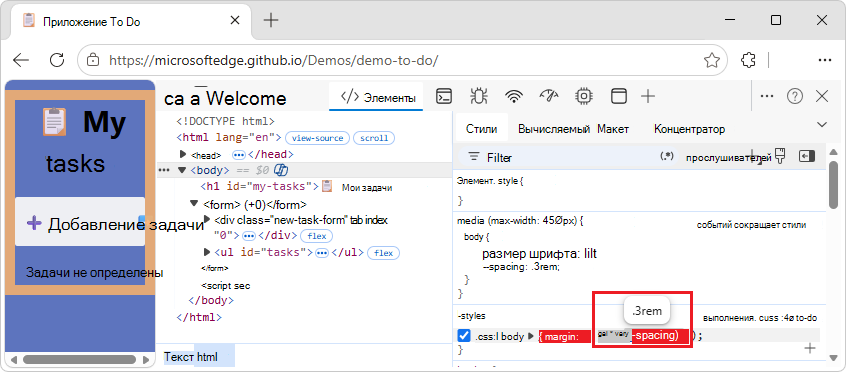Open the Application window icon tool
Viewport: 846px width, 372px height.
click(618, 96)
